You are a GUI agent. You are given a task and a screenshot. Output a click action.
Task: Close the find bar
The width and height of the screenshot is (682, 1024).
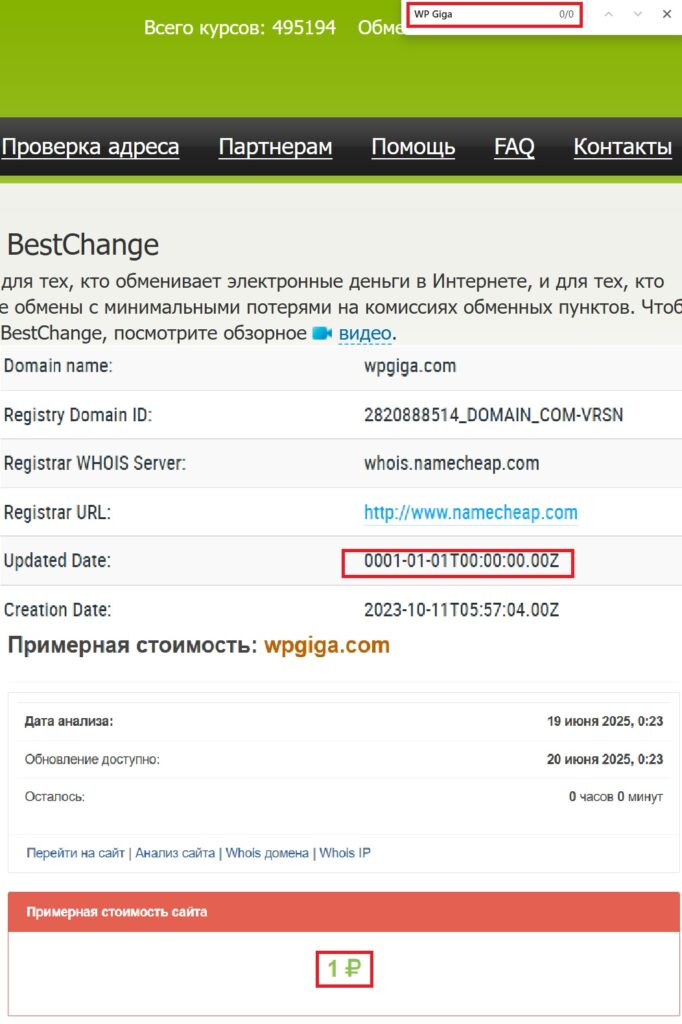pos(667,15)
